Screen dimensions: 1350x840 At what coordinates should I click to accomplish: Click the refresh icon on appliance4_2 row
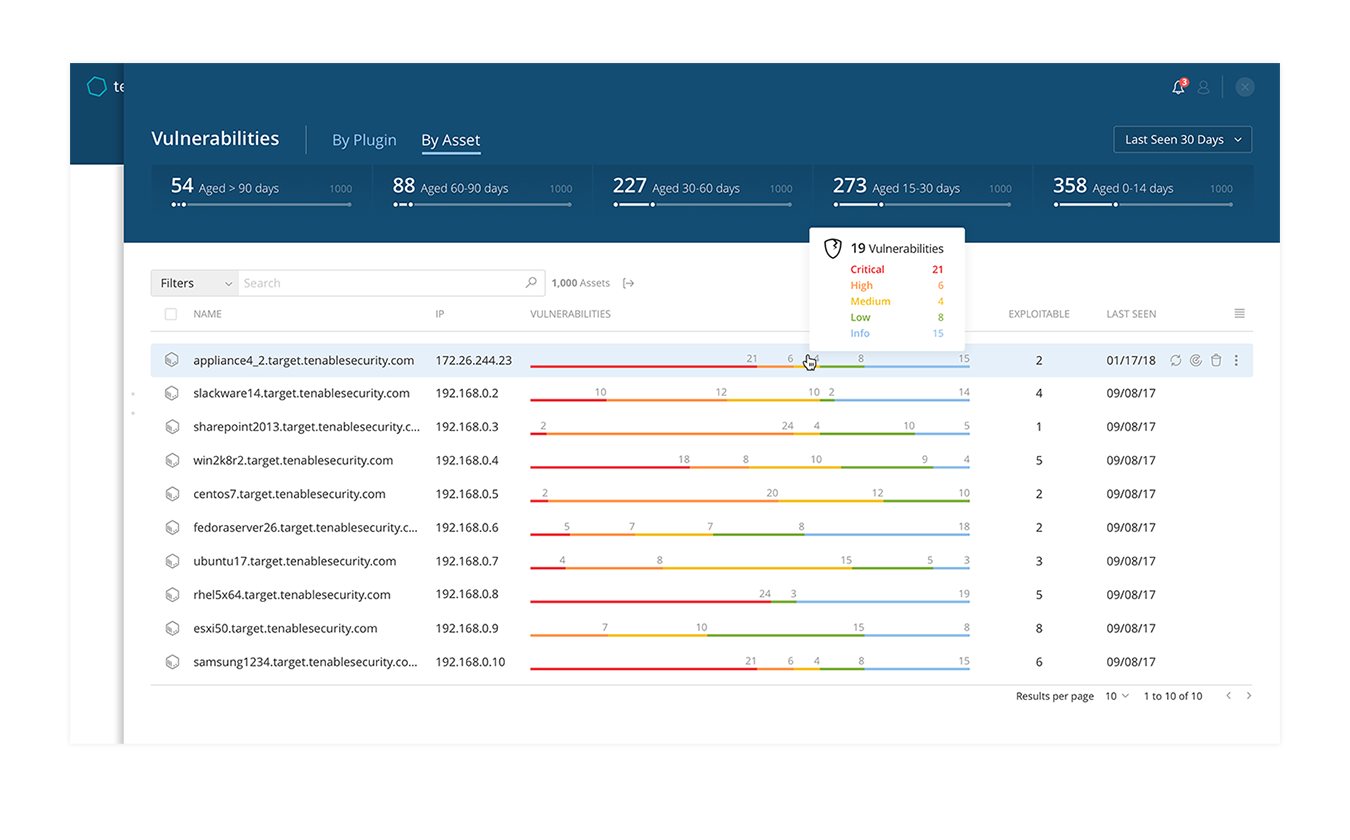1176,361
